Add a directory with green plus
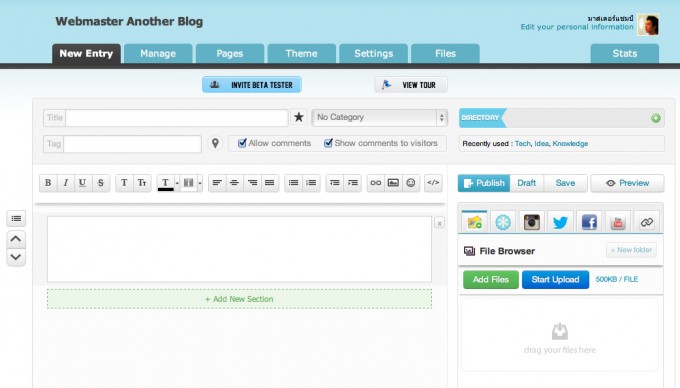This screenshot has height=388, width=680. (x=656, y=118)
